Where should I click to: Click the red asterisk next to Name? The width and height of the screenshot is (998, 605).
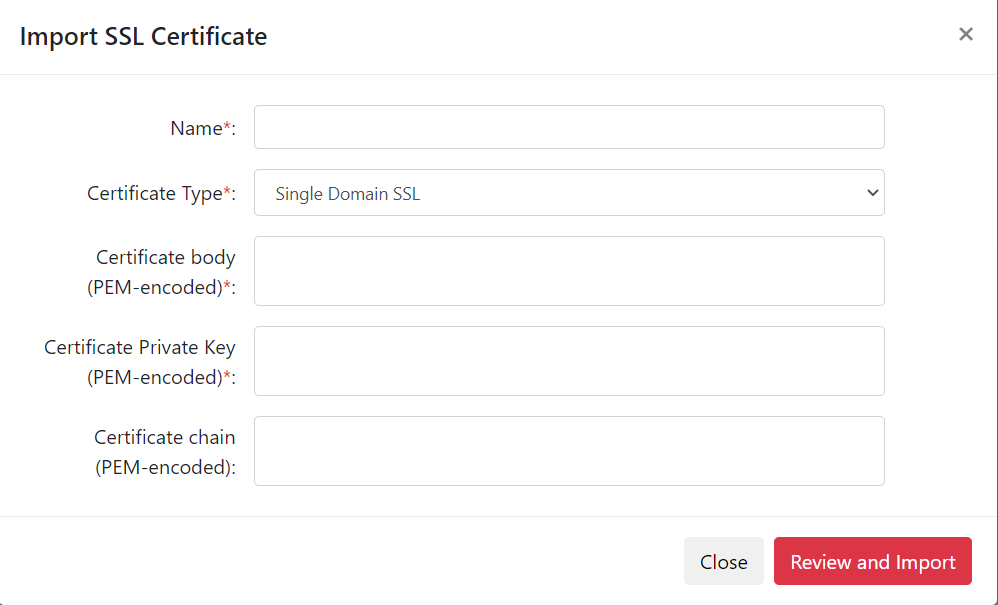227,127
